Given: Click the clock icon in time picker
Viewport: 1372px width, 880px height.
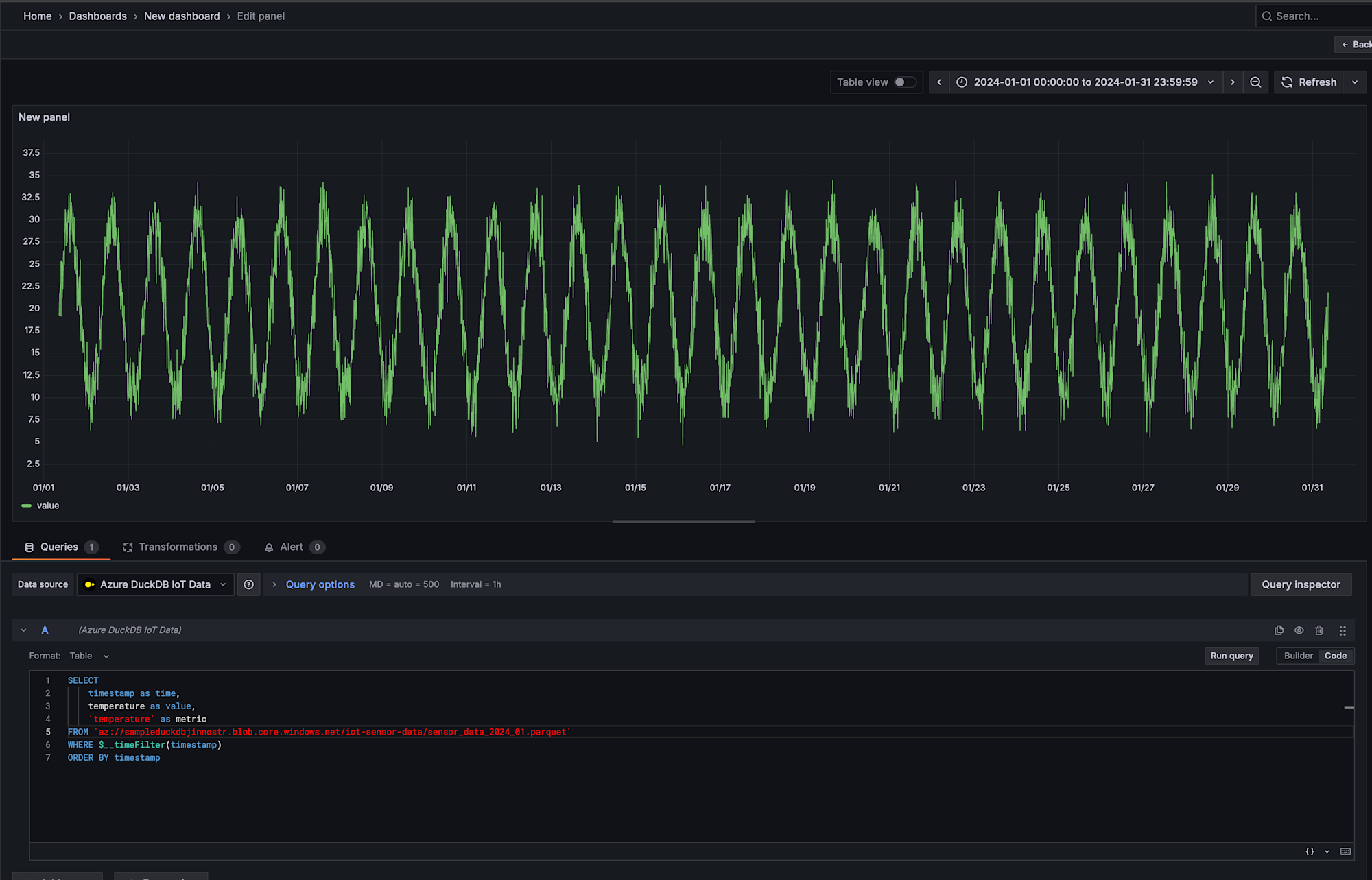Looking at the screenshot, I should point(962,82).
